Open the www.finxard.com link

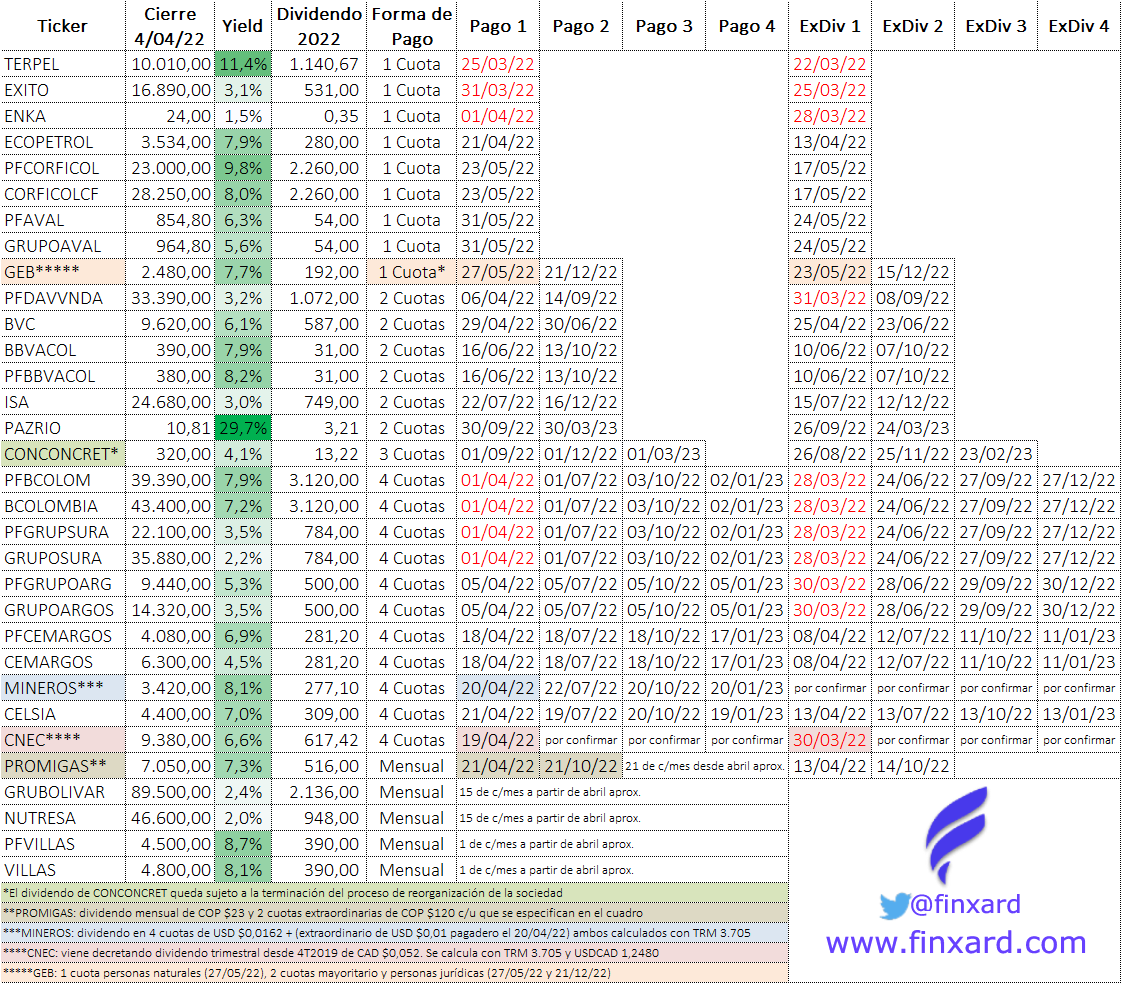(956, 942)
